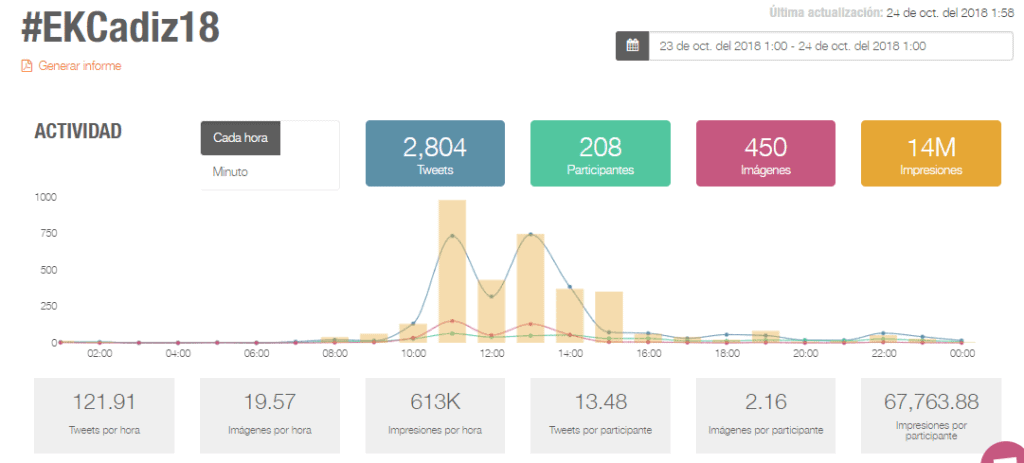Click the 208 Participantes card

[x=600, y=153]
